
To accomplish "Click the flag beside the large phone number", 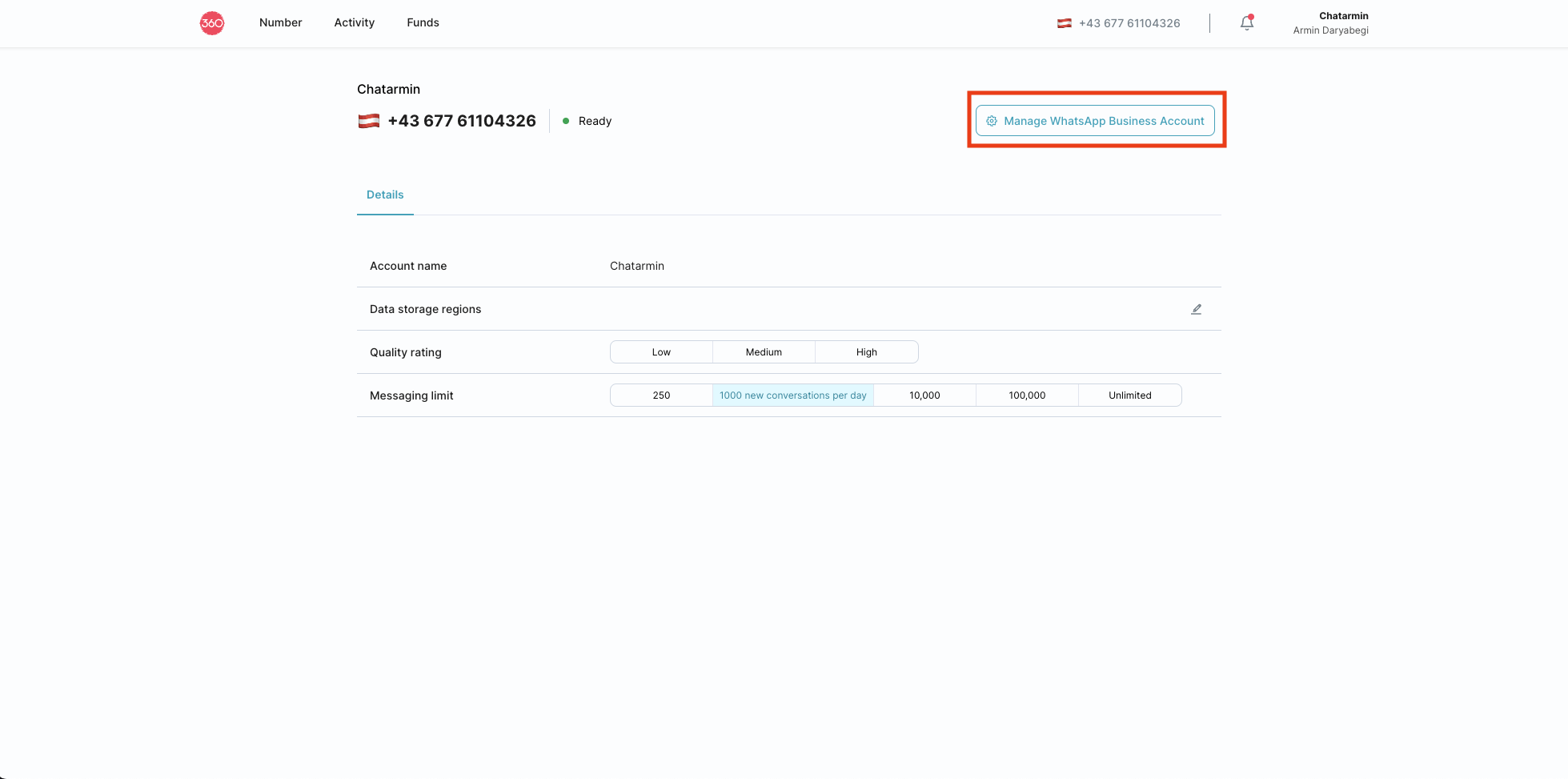I will tap(369, 121).
